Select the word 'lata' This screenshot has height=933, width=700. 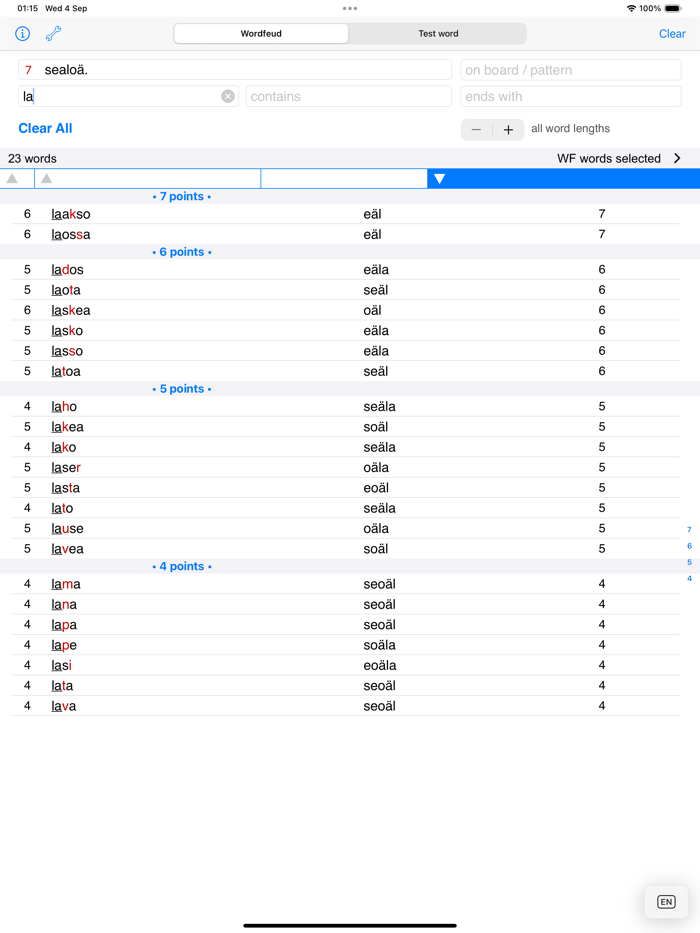pos(62,685)
